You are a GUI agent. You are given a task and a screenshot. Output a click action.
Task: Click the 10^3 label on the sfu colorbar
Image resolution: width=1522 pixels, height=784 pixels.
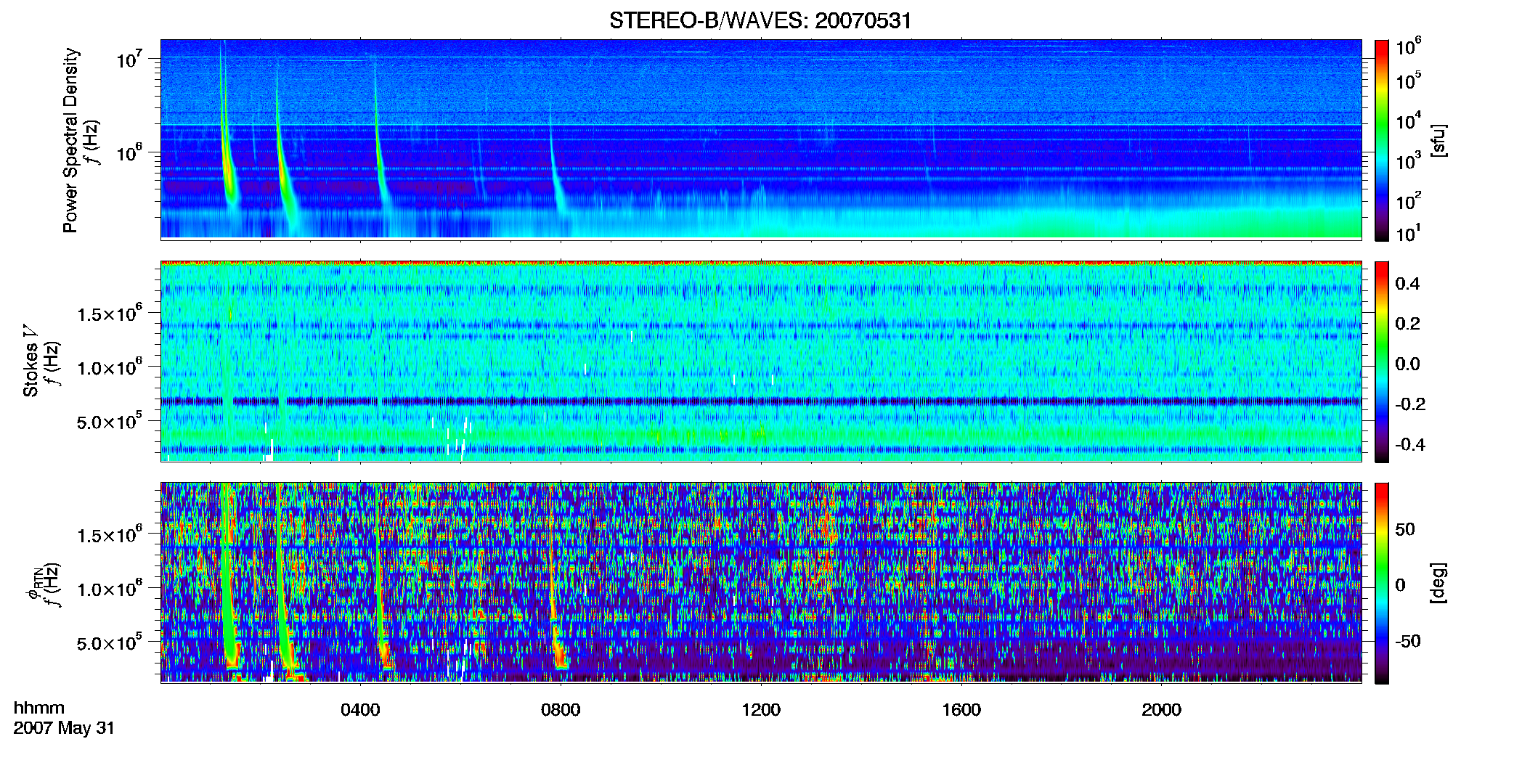(x=1408, y=160)
